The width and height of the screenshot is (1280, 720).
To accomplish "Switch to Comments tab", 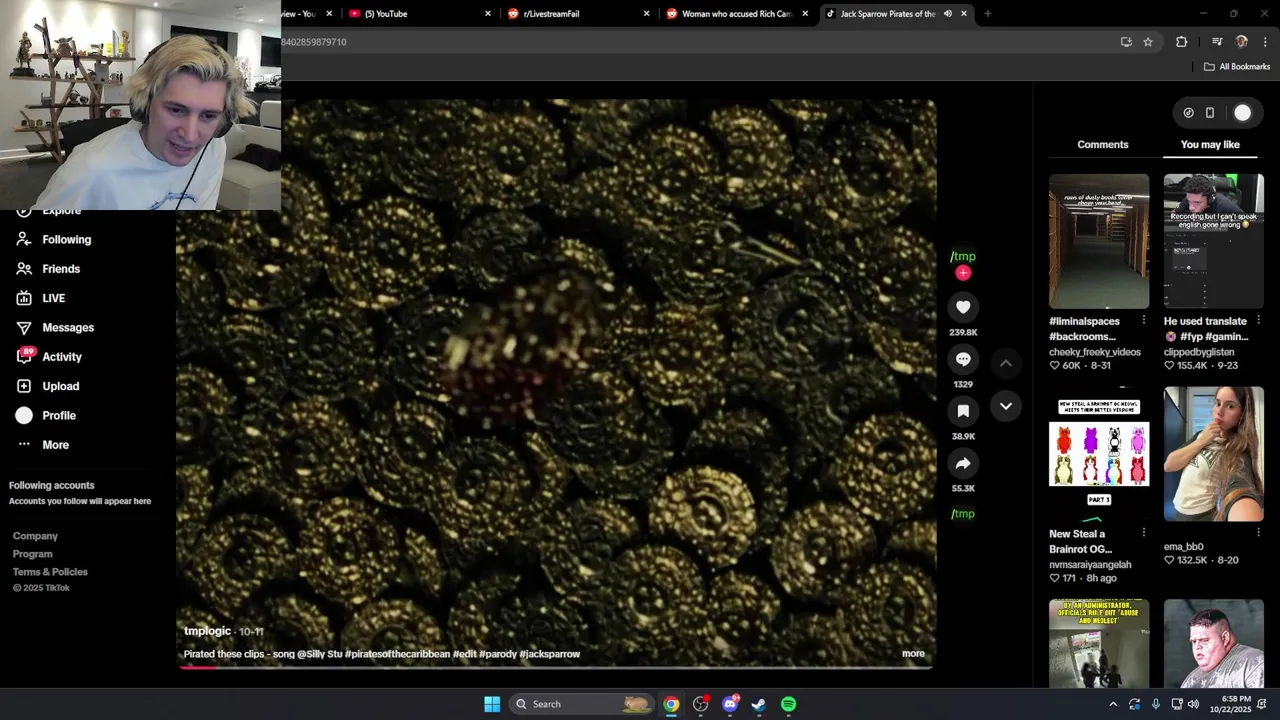I will click(1103, 145).
